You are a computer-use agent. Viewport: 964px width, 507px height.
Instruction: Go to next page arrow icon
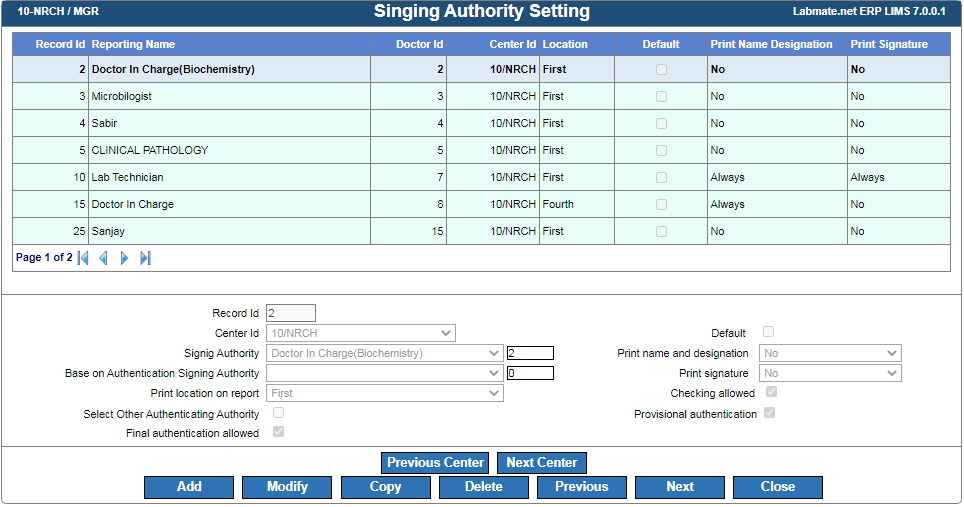click(x=124, y=258)
